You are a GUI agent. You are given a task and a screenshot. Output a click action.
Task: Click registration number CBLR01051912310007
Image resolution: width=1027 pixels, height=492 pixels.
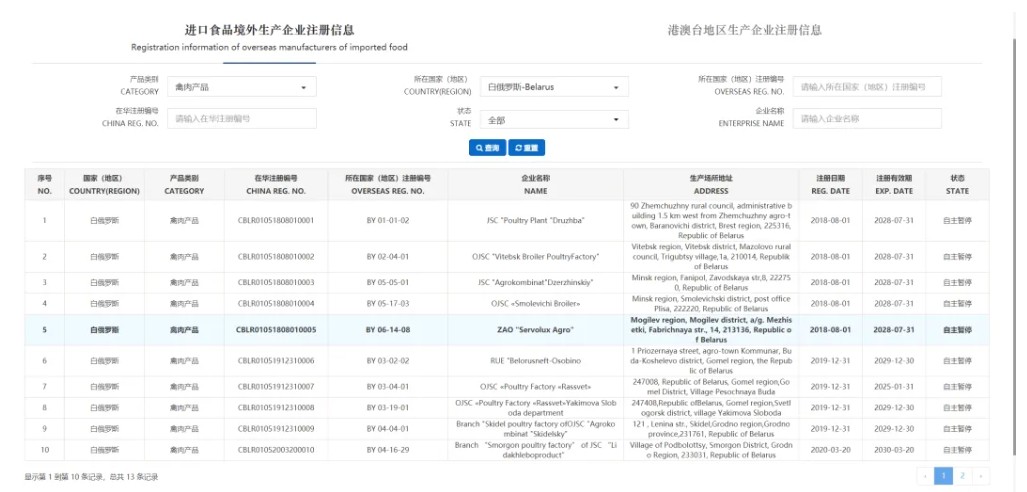click(276, 387)
